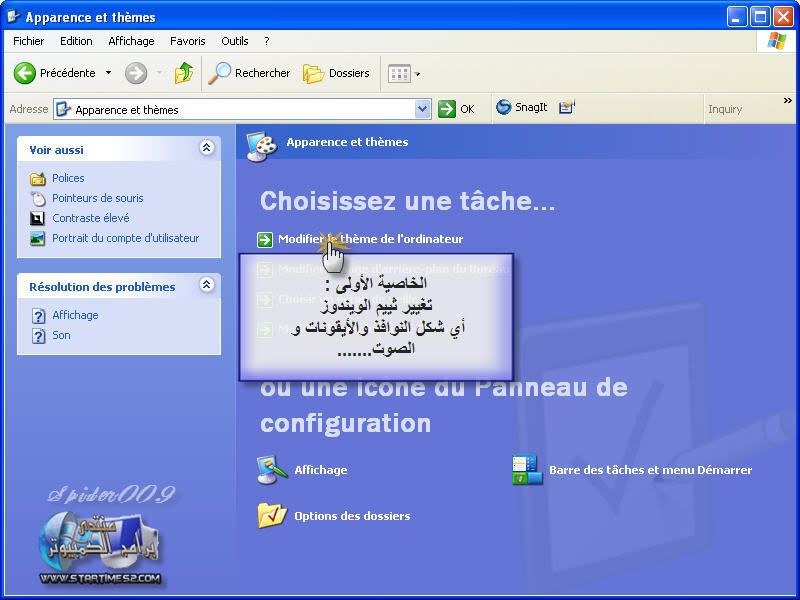Open Options des dossiers link

[352, 516]
